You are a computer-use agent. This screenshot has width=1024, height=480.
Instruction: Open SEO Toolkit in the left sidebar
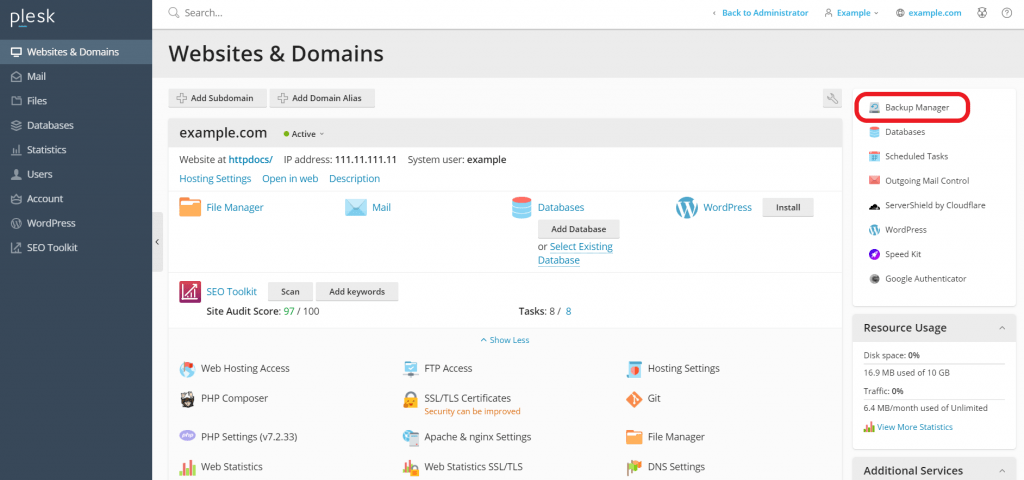(76, 248)
